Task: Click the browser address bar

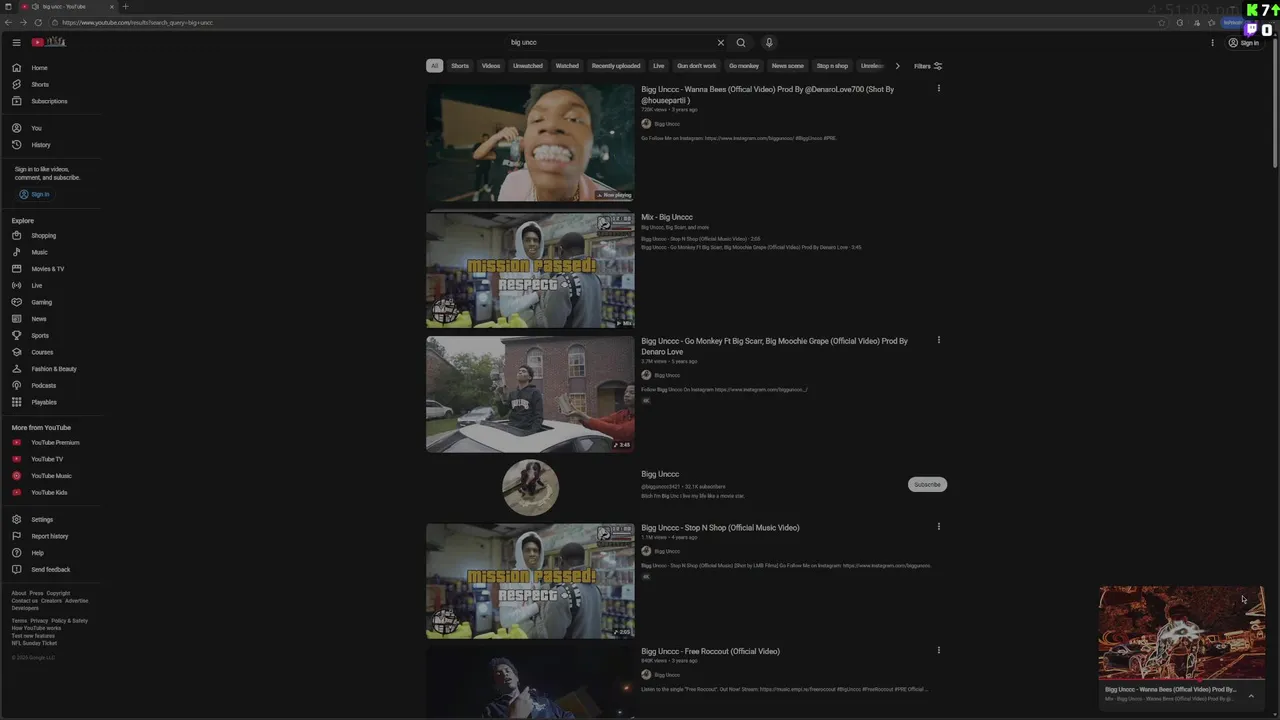Action: [600, 22]
